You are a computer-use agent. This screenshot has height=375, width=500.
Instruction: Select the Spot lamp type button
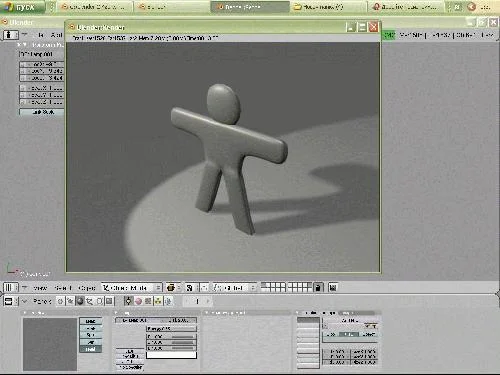tap(91, 335)
